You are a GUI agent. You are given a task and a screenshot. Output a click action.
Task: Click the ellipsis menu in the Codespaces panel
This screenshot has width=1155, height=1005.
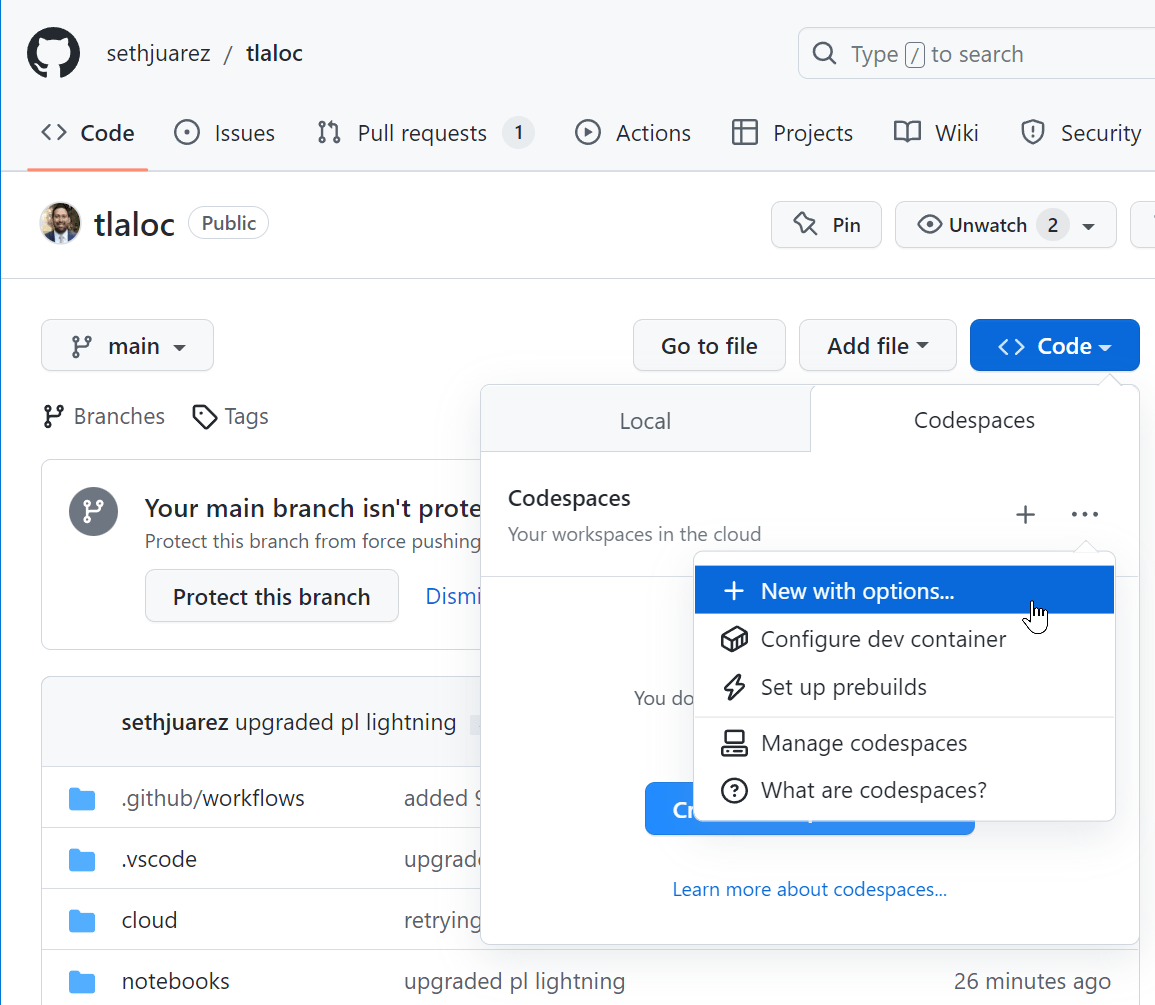click(x=1085, y=514)
